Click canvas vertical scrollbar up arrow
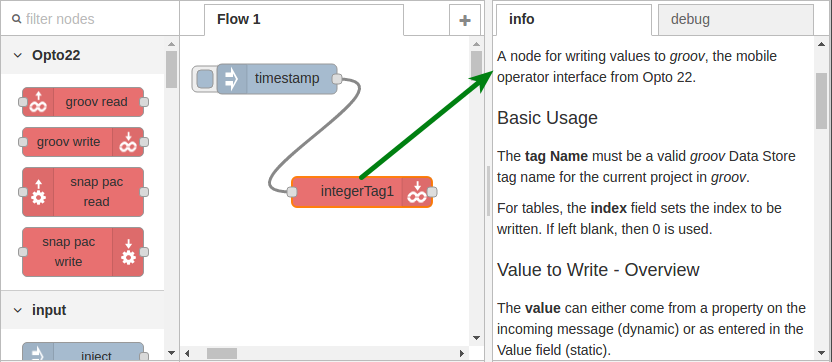Viewport: 832px width, 362px height. click(476, 44)
